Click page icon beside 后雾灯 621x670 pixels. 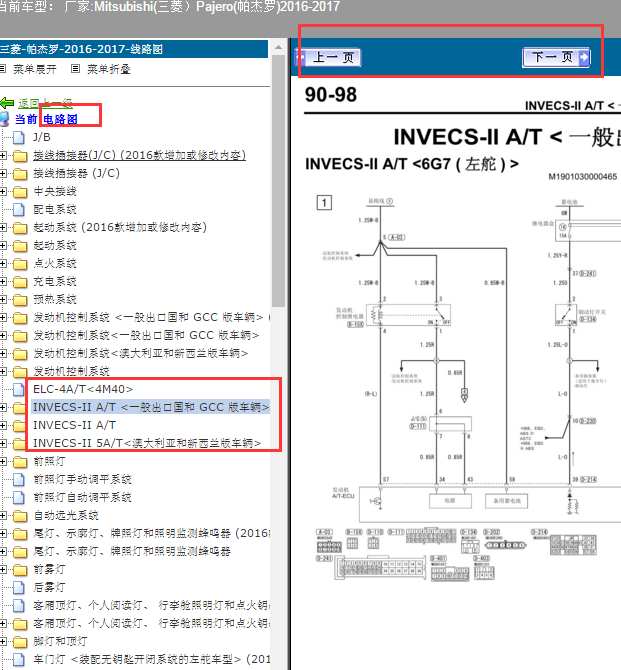click(18, 588)
